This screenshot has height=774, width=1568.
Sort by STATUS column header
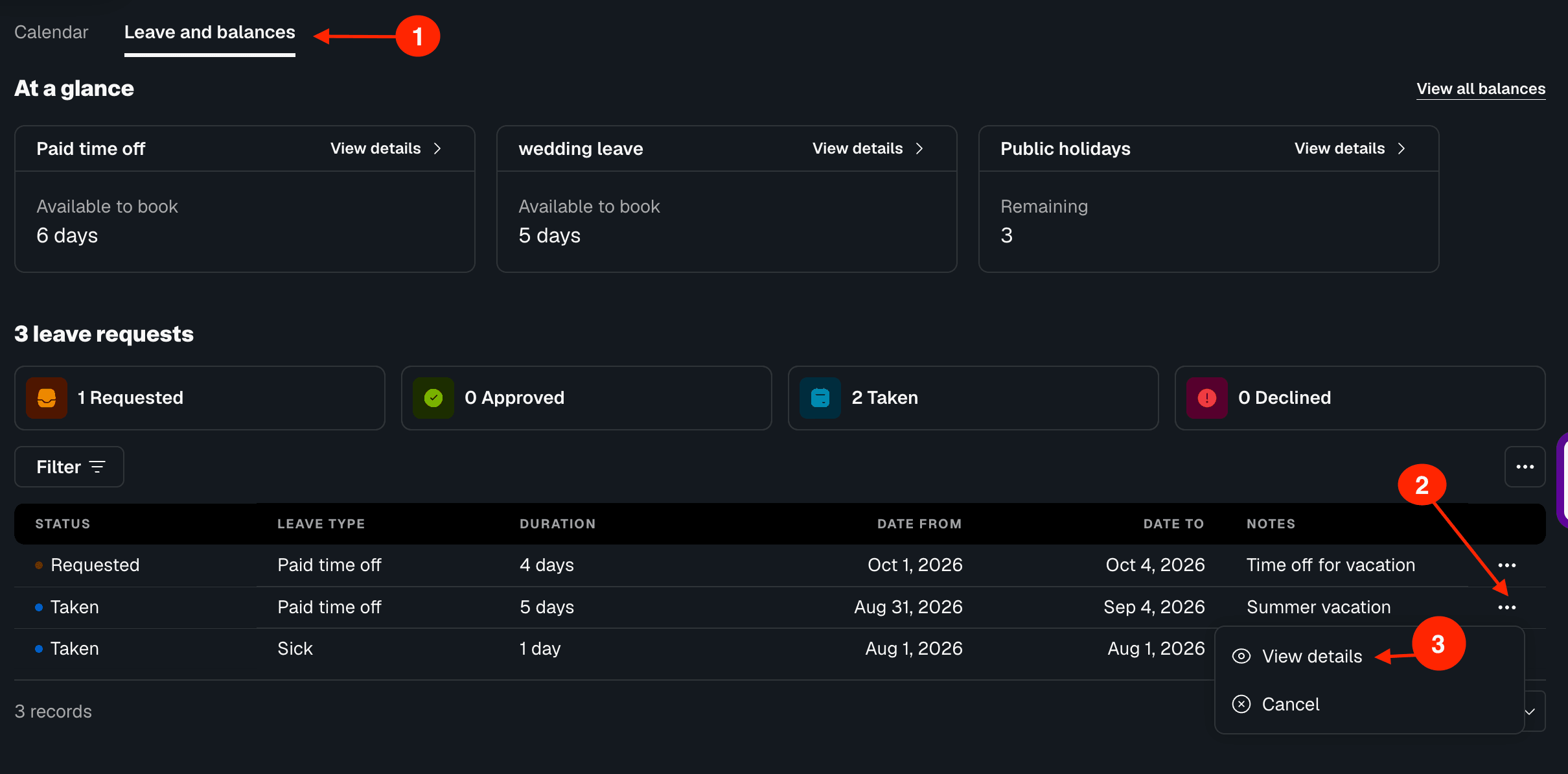63,524
